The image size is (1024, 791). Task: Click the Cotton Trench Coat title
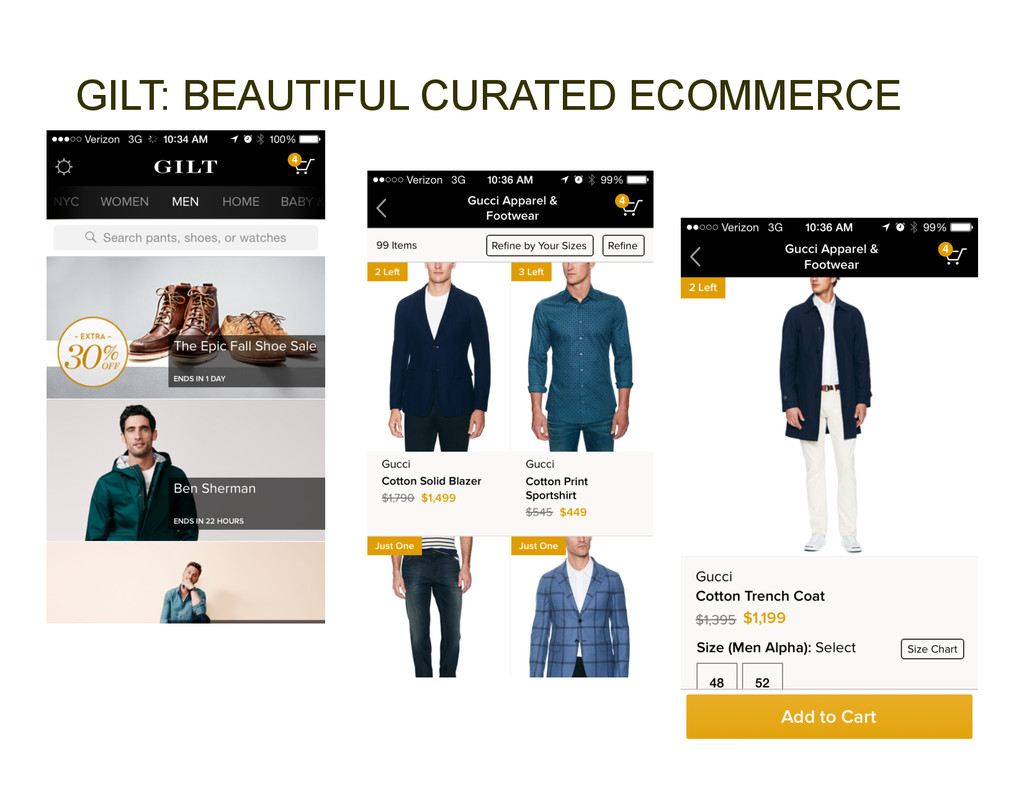click(760, 596)
